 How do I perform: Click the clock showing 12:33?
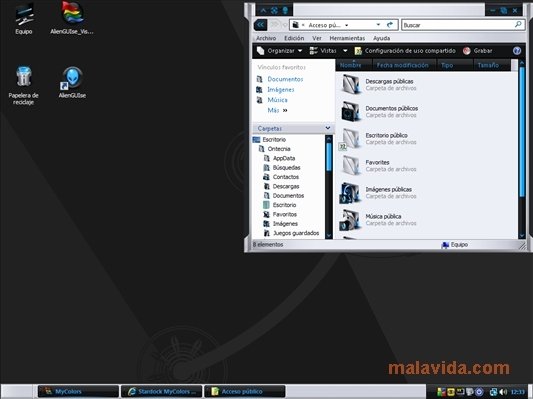pos(518,392)
